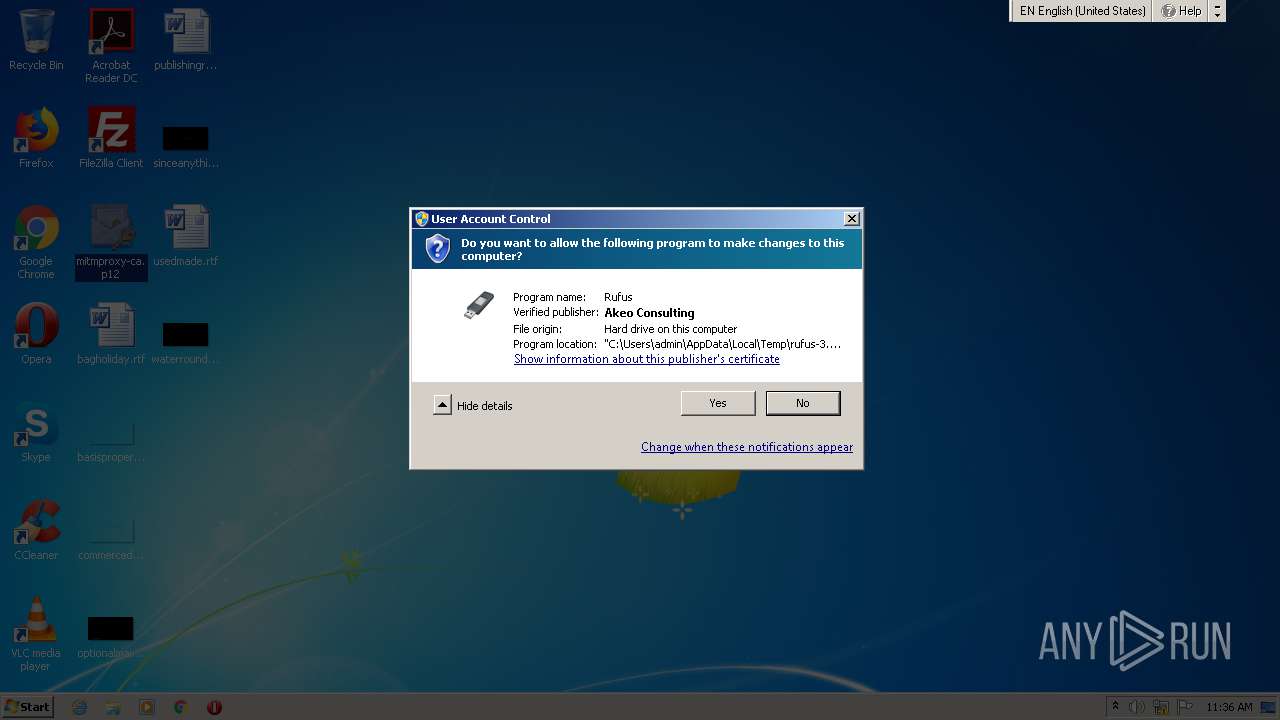Click the network tray icon
1280x720 pixels.
tap(1161, 707)
